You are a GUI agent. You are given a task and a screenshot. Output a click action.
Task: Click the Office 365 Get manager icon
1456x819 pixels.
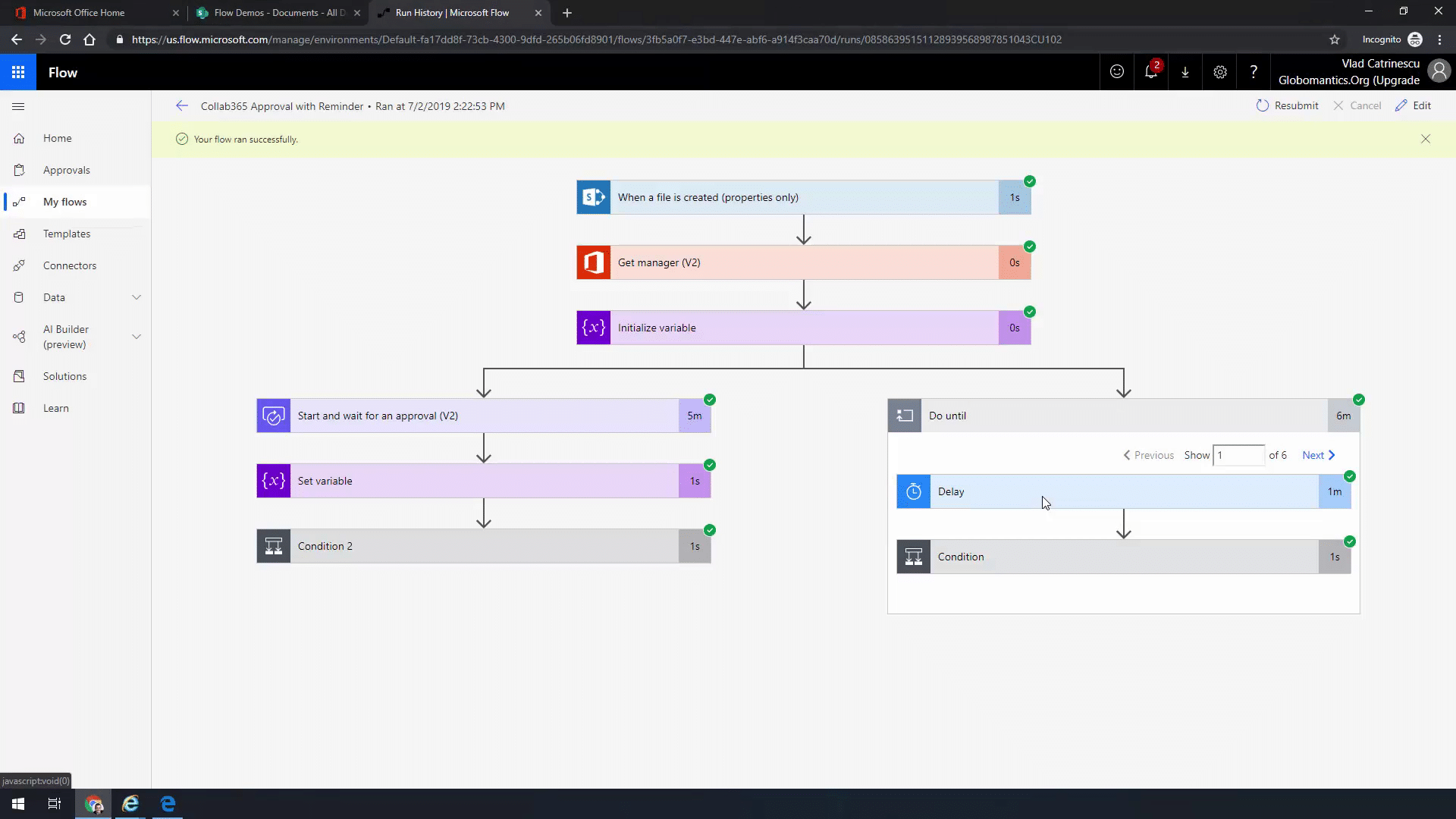(594, 262)
